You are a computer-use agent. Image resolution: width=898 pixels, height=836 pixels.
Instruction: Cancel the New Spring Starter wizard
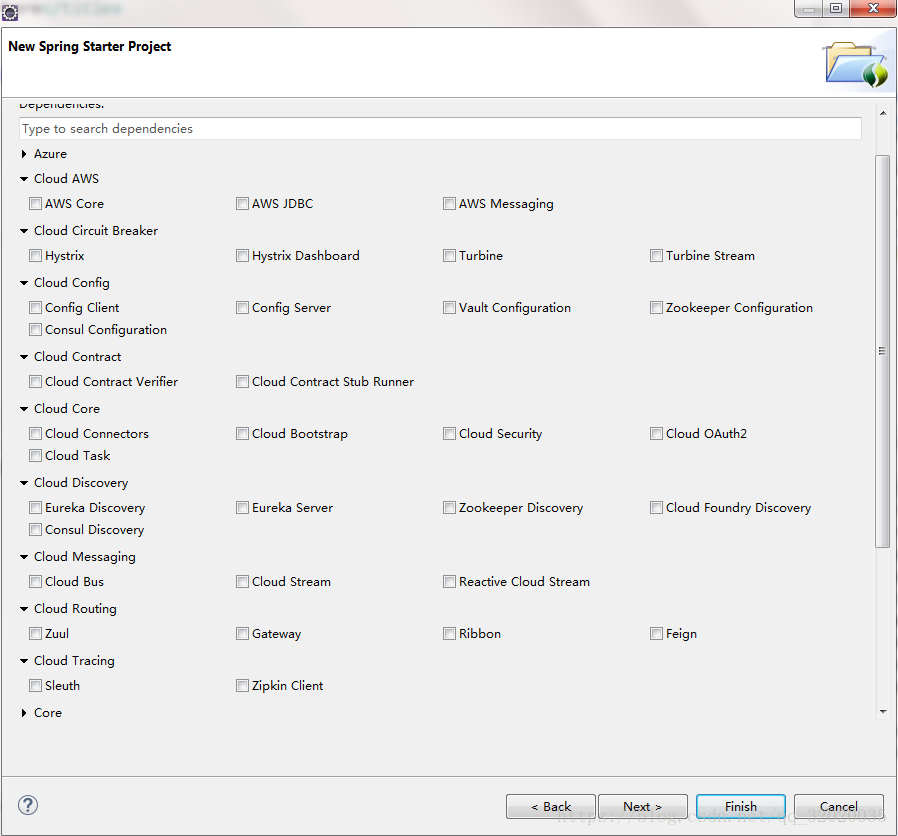click(x=838, y=806)
